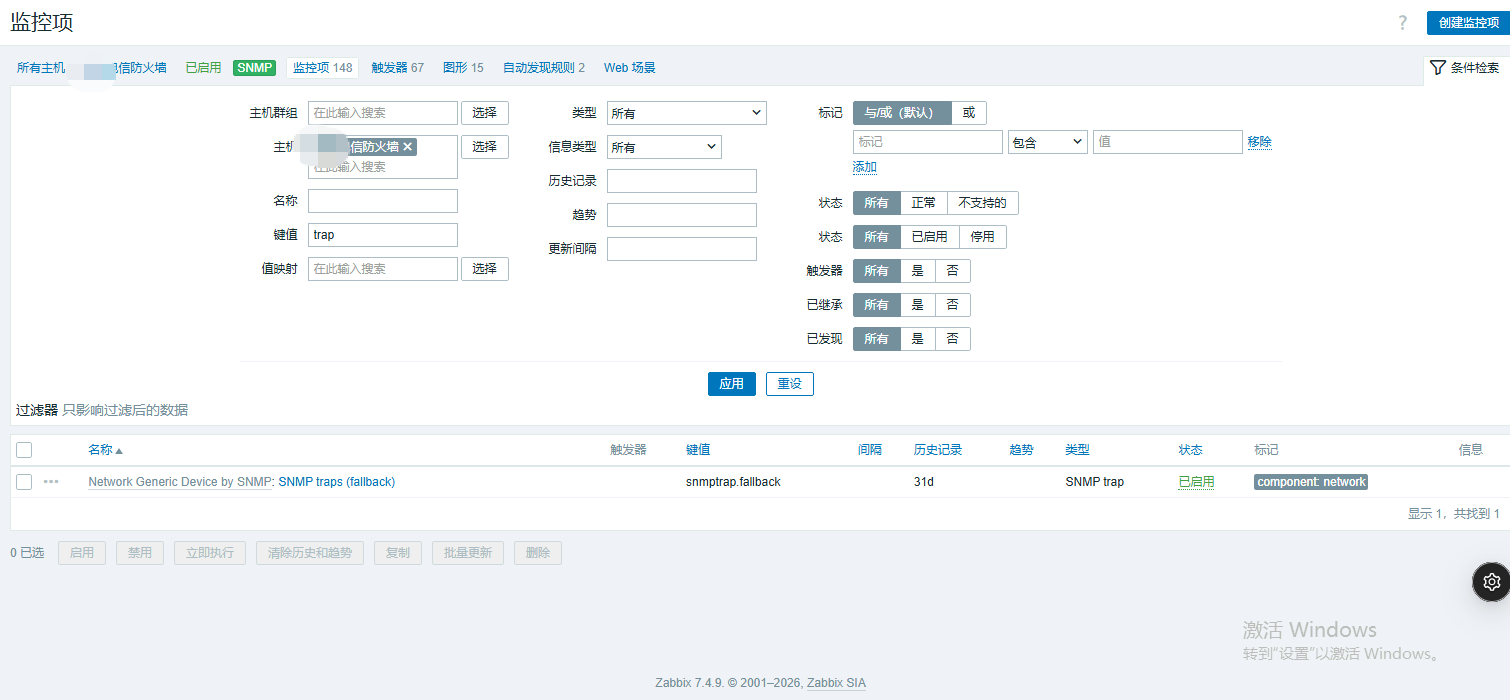Screen dimensions: 1510x700
Task: Sort by the 键值 column header
Action: 698,450
